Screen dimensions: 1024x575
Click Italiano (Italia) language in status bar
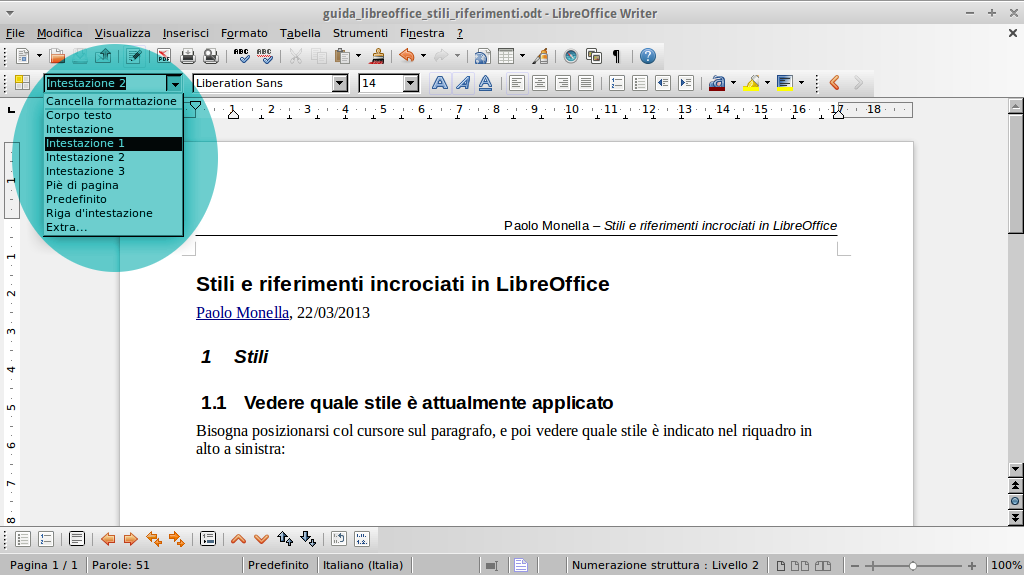363,565
